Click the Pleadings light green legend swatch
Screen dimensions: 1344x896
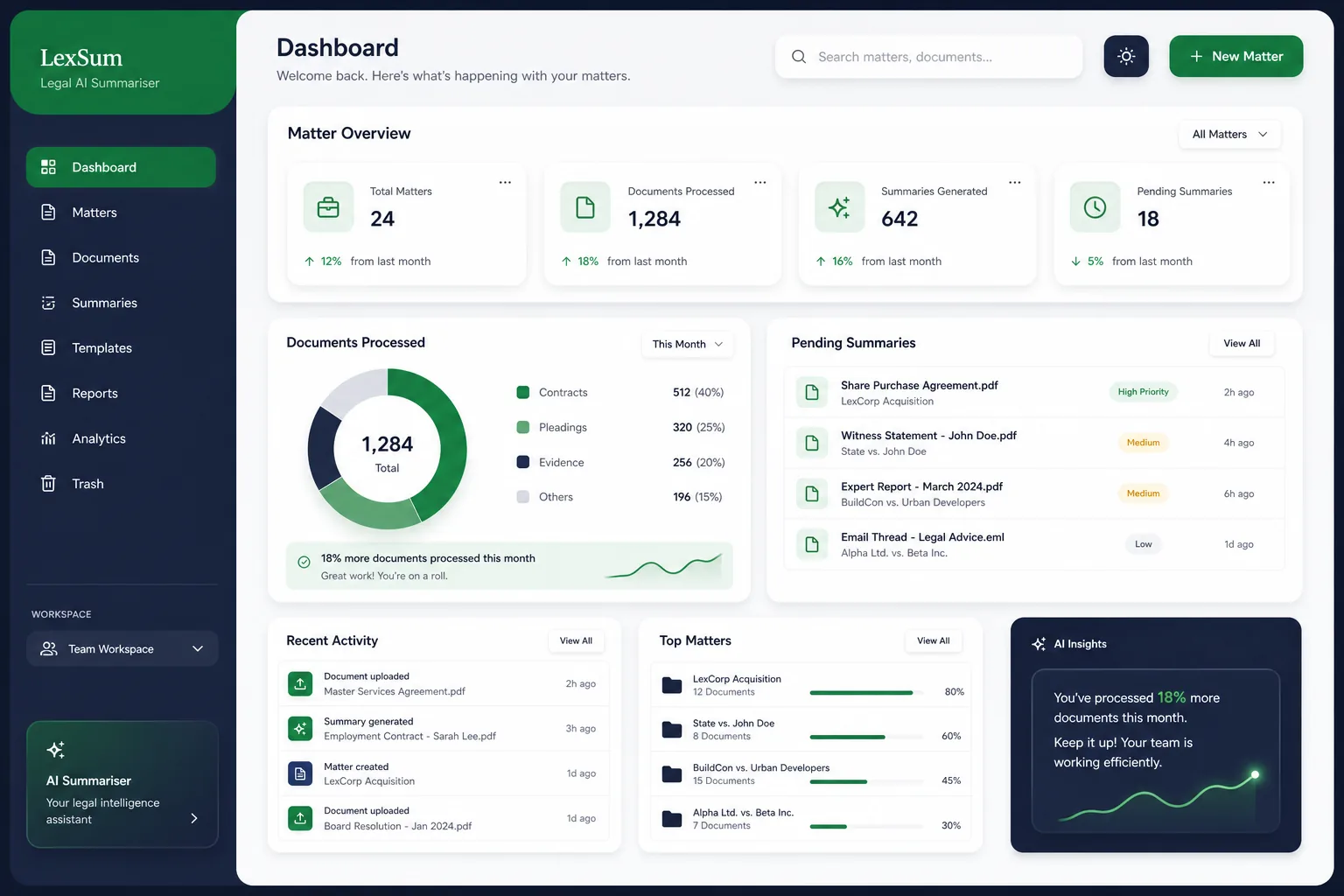tap(523, 427)
